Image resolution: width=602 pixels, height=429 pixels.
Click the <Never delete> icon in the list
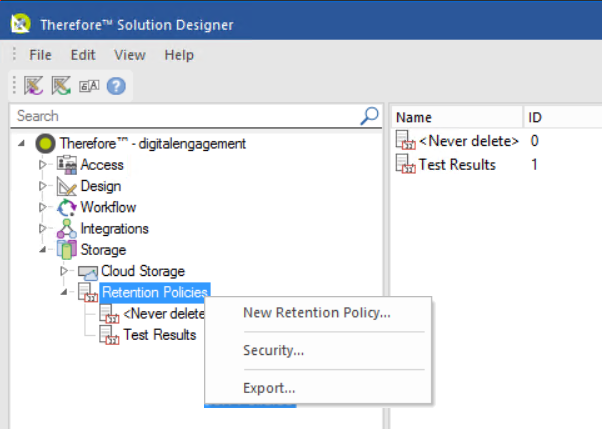405,140
